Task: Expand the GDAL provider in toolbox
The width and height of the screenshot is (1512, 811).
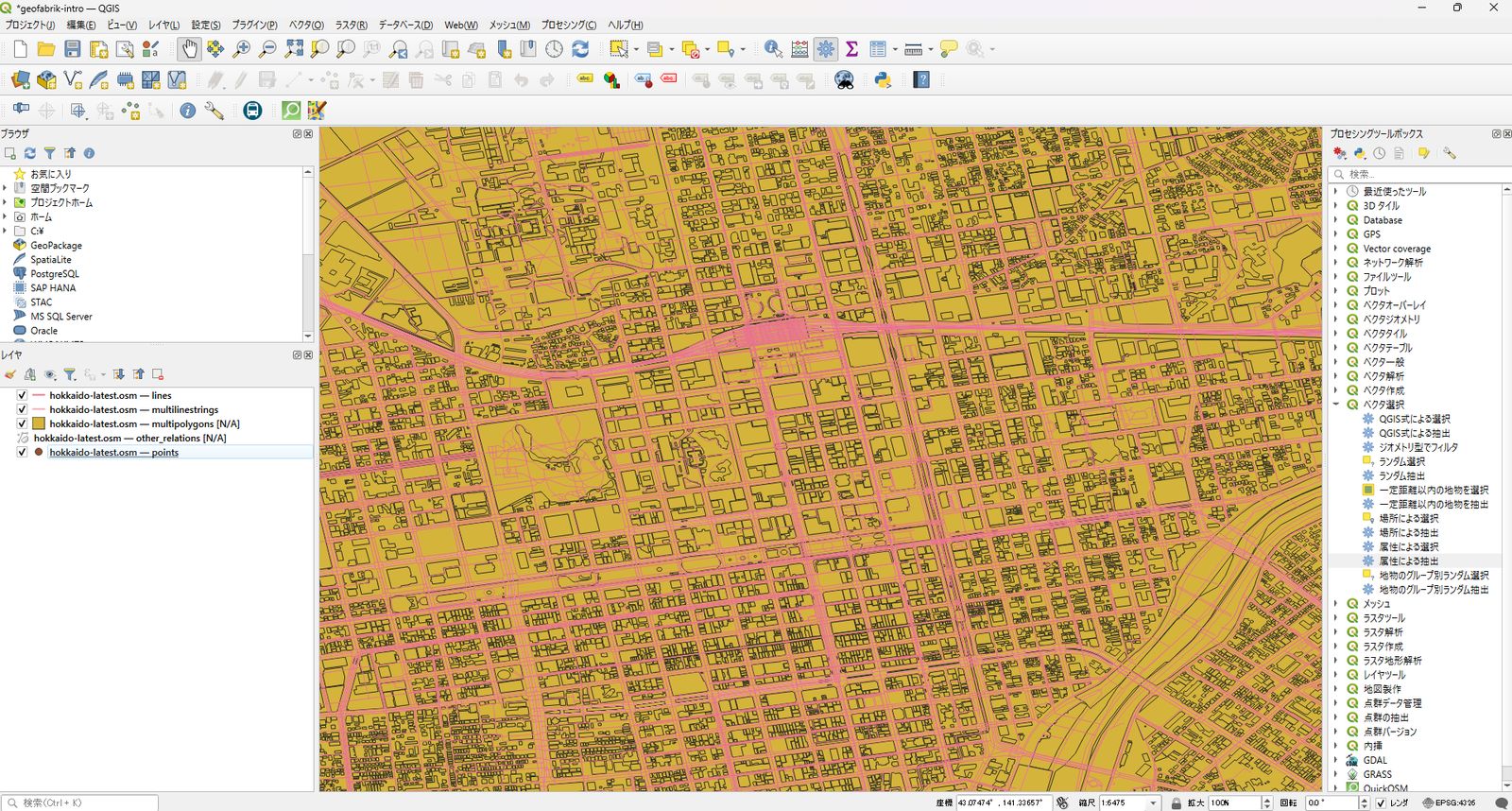Action: click(1336, 760)
